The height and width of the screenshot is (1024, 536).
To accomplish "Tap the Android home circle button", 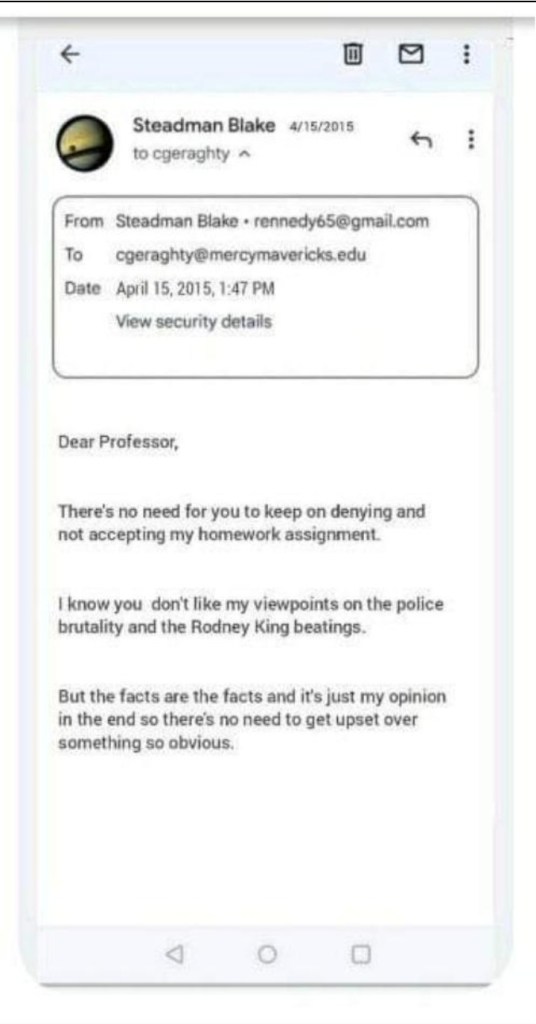I will (x=266, y=955).
